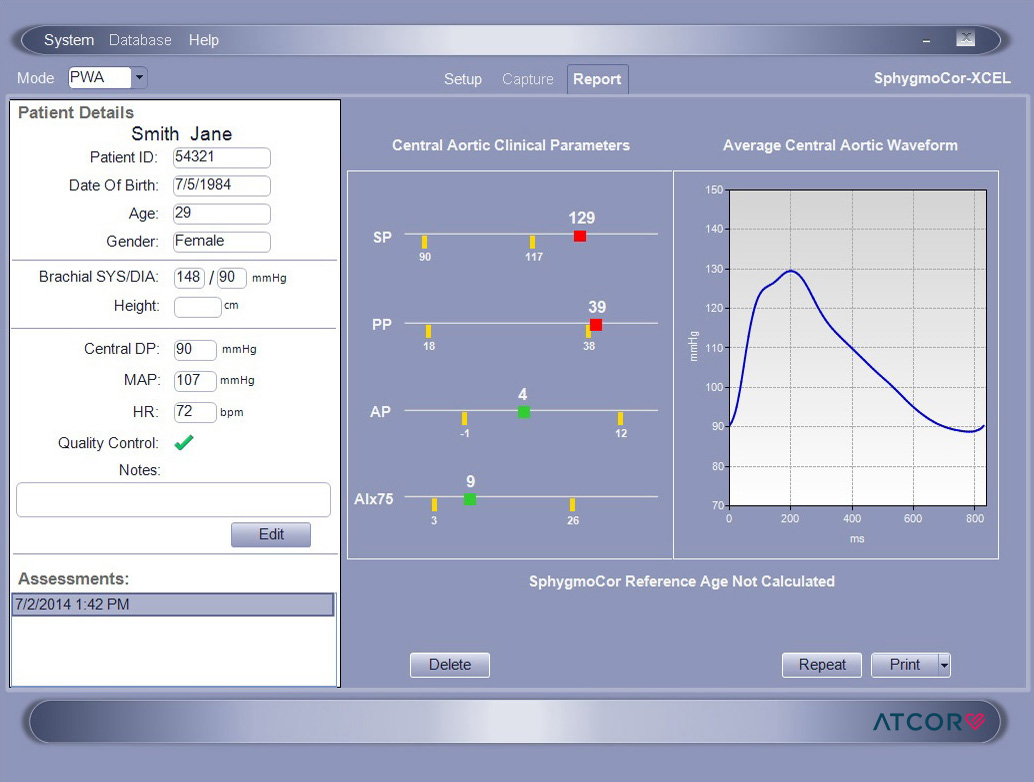This screenshot has width=1034, height=782.
Task: Click the Height input field
Action: [x=197, y=307]
